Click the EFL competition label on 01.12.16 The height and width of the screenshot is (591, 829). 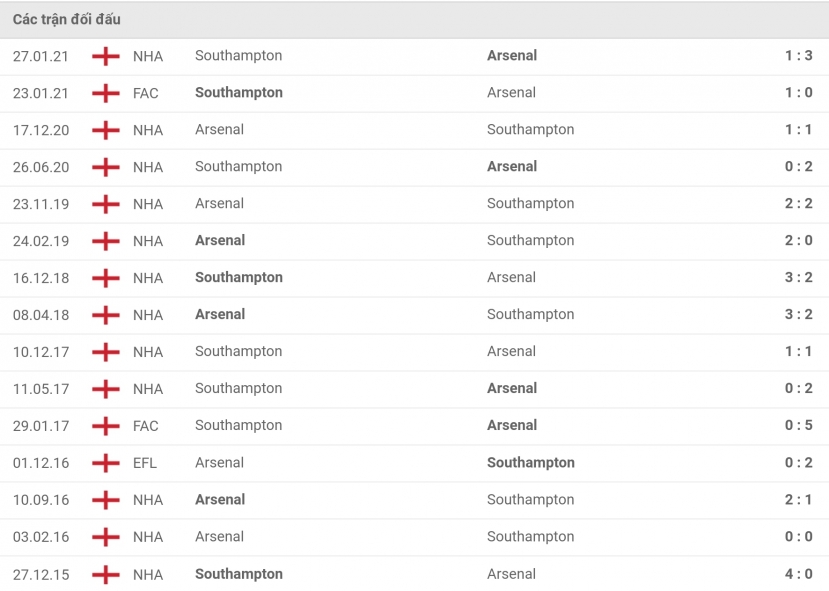pos(145,463)
